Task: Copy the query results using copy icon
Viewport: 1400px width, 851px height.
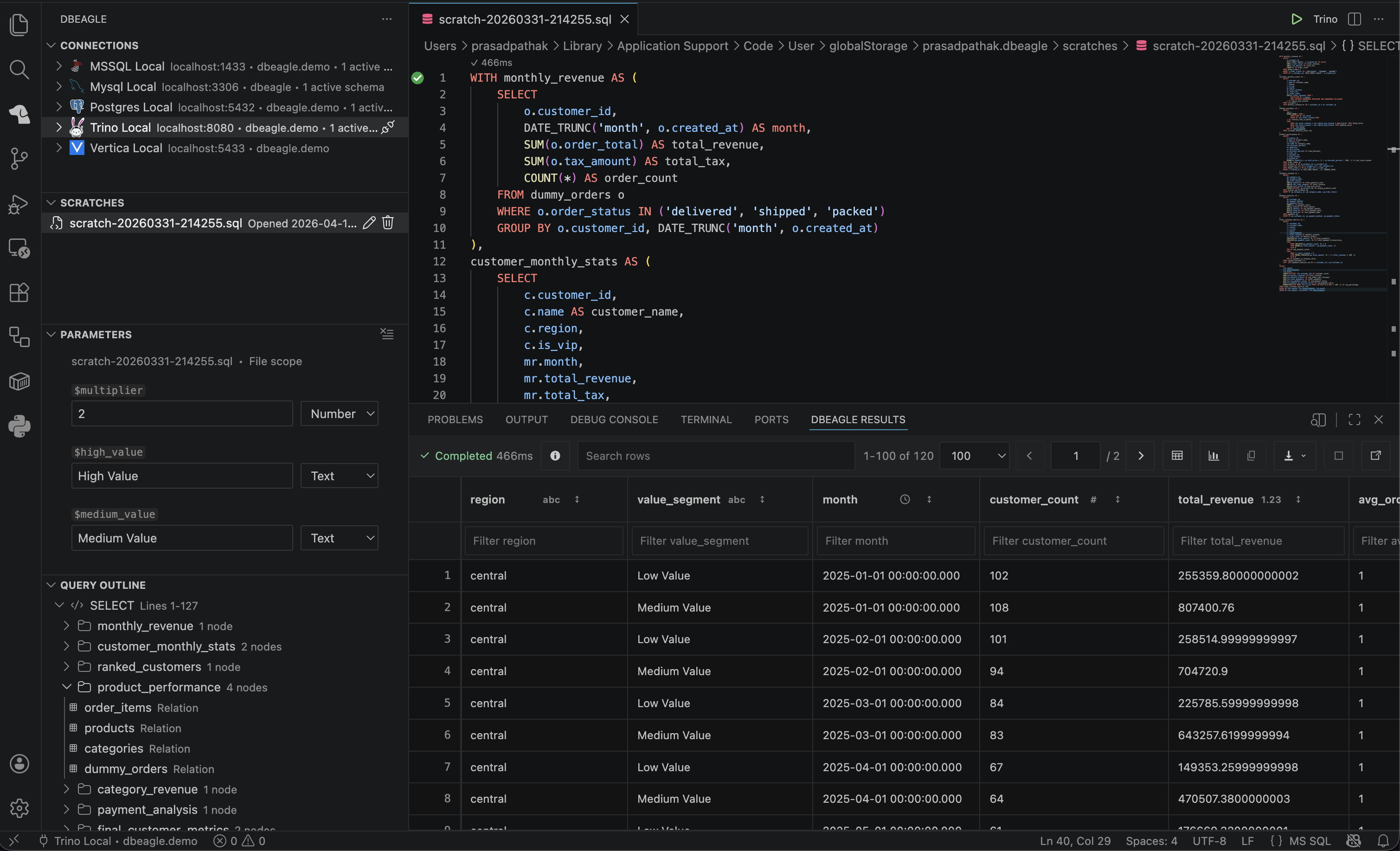Action: [x=1251, y=455]
